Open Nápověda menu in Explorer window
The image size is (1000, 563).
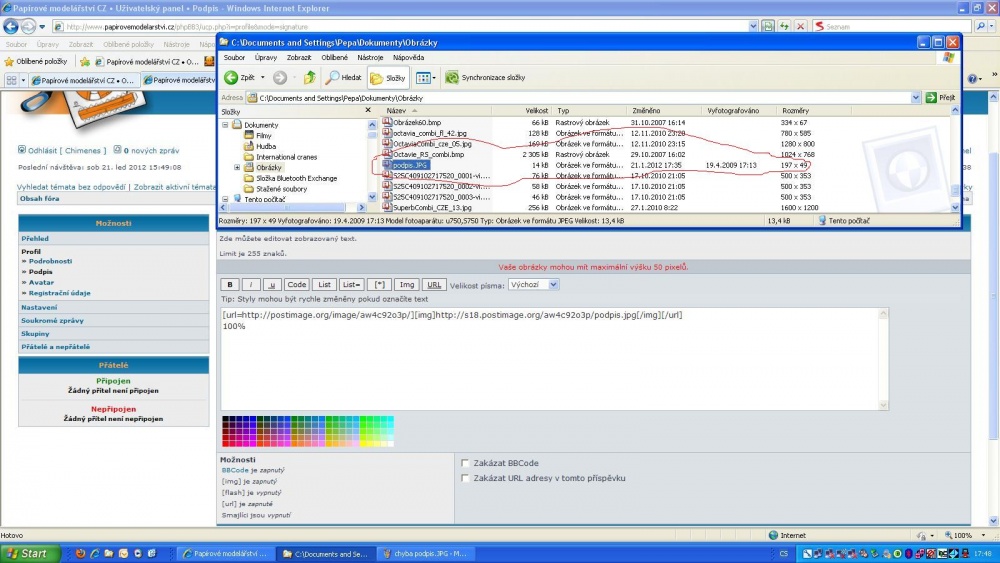point(408,57)
